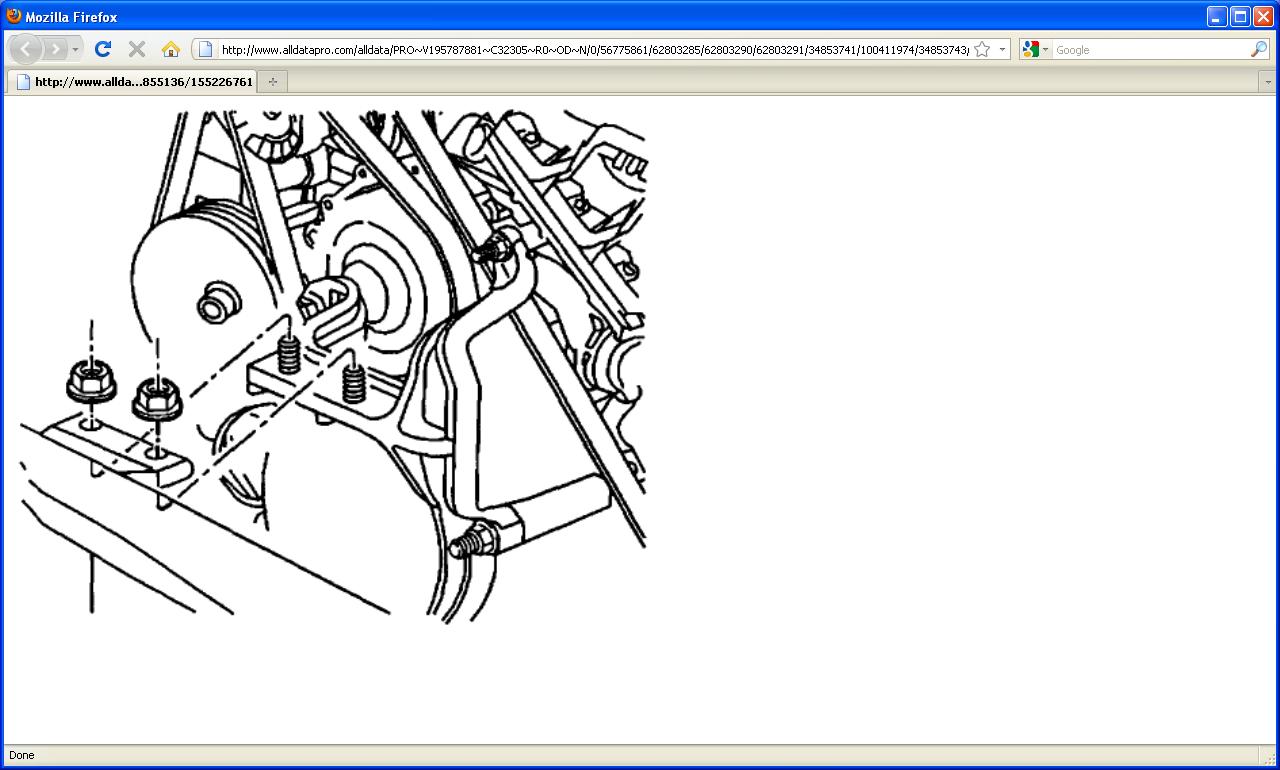Click the 'Done' status bar text
The width and height of the screenshot is (1280, 770).
(x=21, y=755)
